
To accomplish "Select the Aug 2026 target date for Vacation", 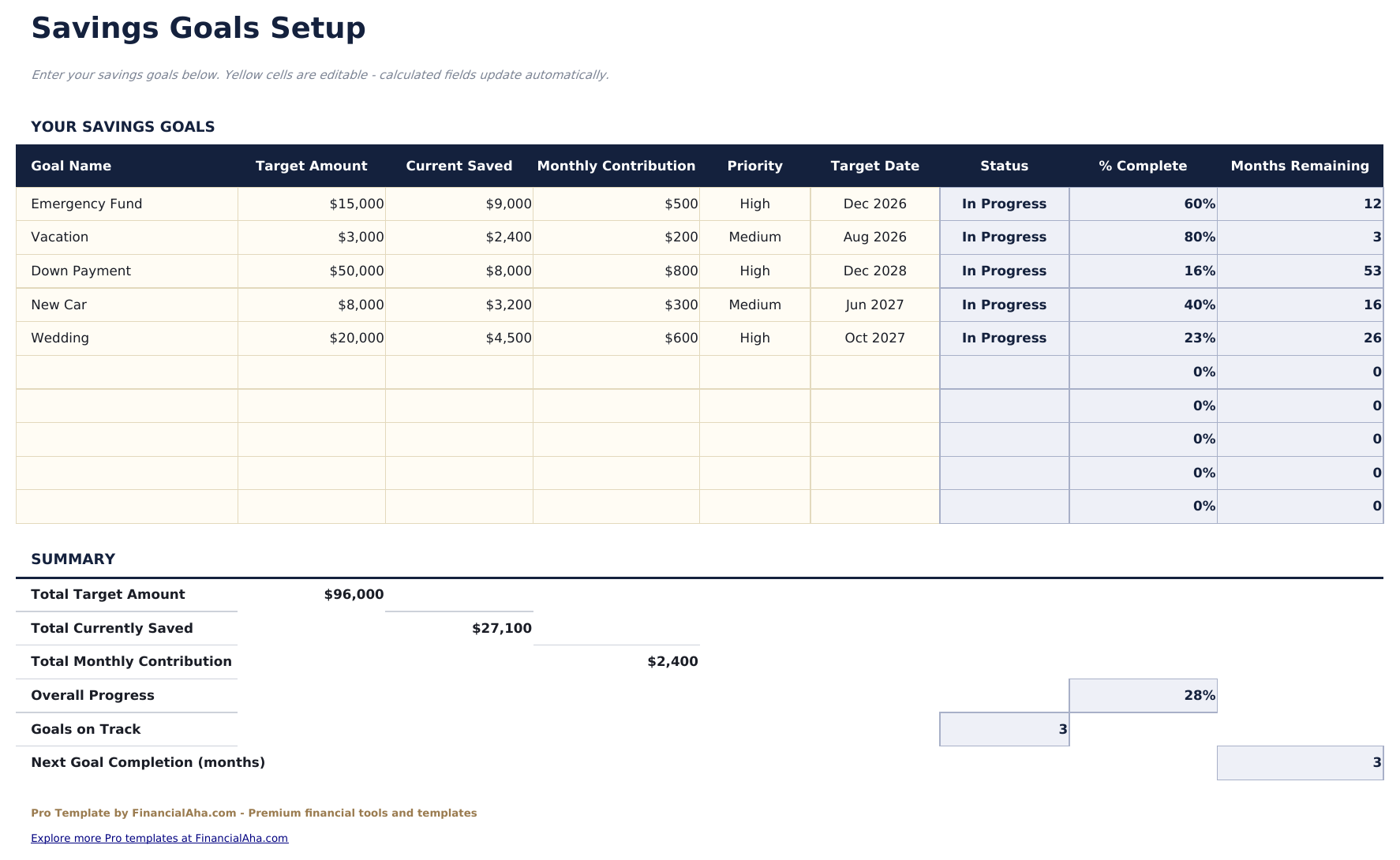I will pos(874,237).
